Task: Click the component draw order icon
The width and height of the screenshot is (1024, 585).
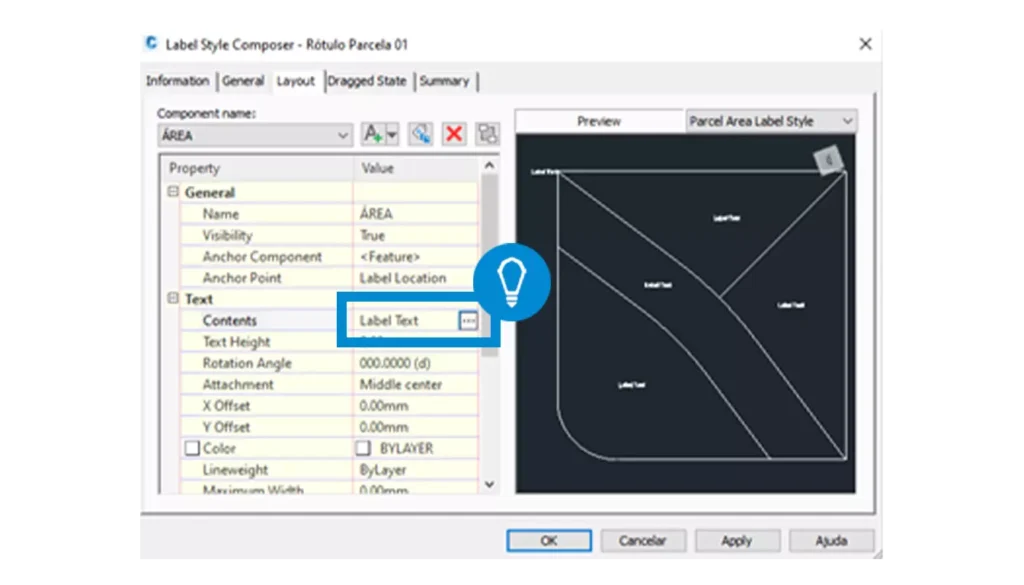Action: tap(487, 134)
